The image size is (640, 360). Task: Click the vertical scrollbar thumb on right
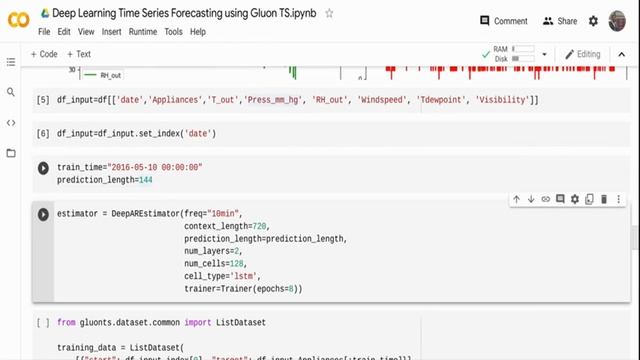coord(635,237)
